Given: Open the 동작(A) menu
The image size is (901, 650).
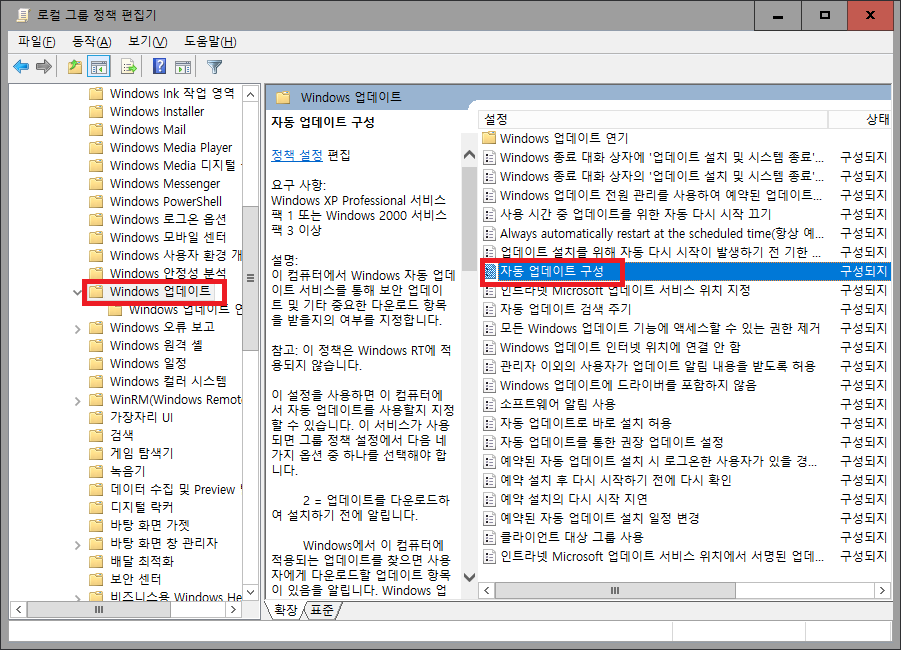Looking at the screenshot, I should click(92, 41).
